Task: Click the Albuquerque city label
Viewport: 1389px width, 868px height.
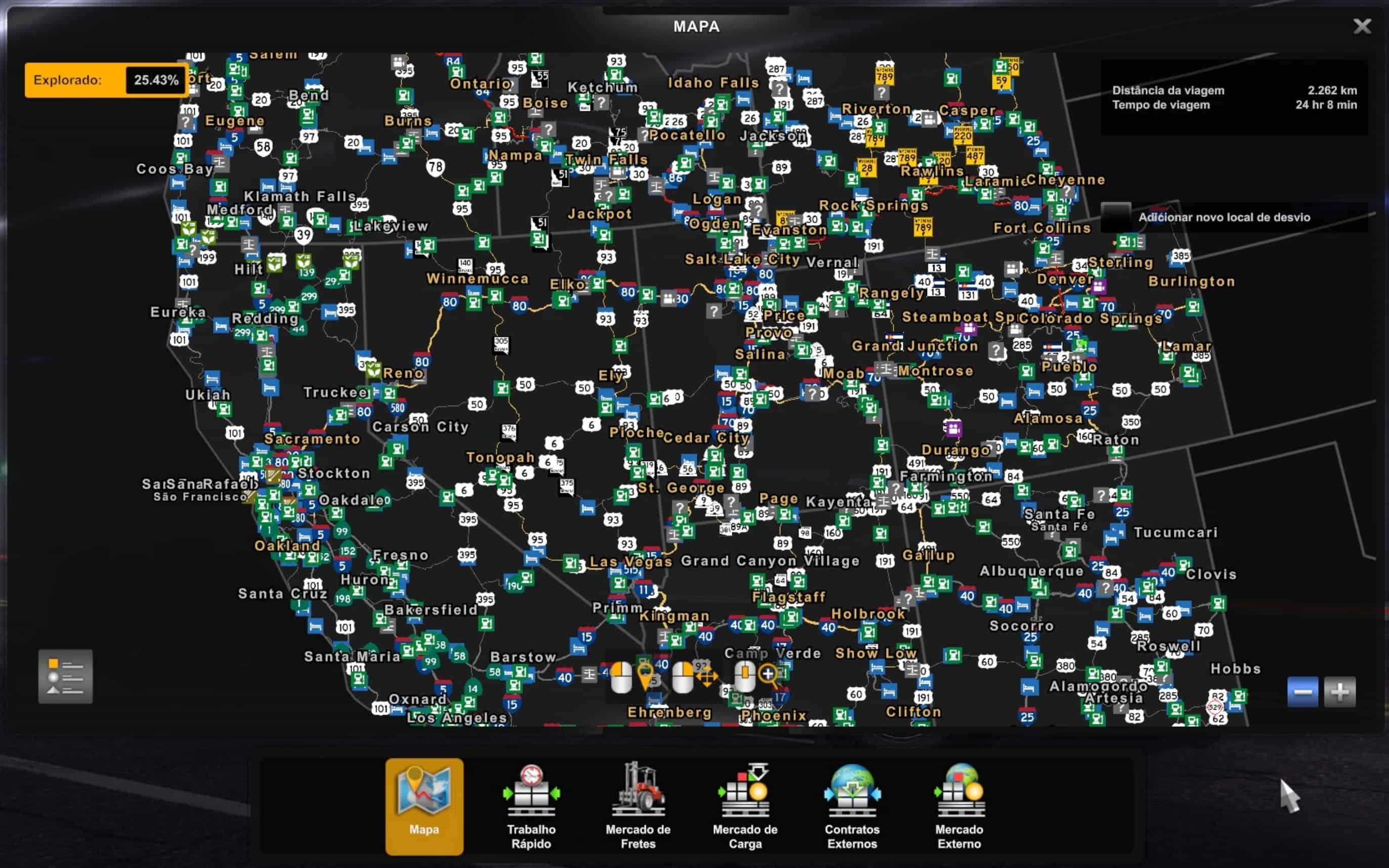Action: (x=1031, y=571)
